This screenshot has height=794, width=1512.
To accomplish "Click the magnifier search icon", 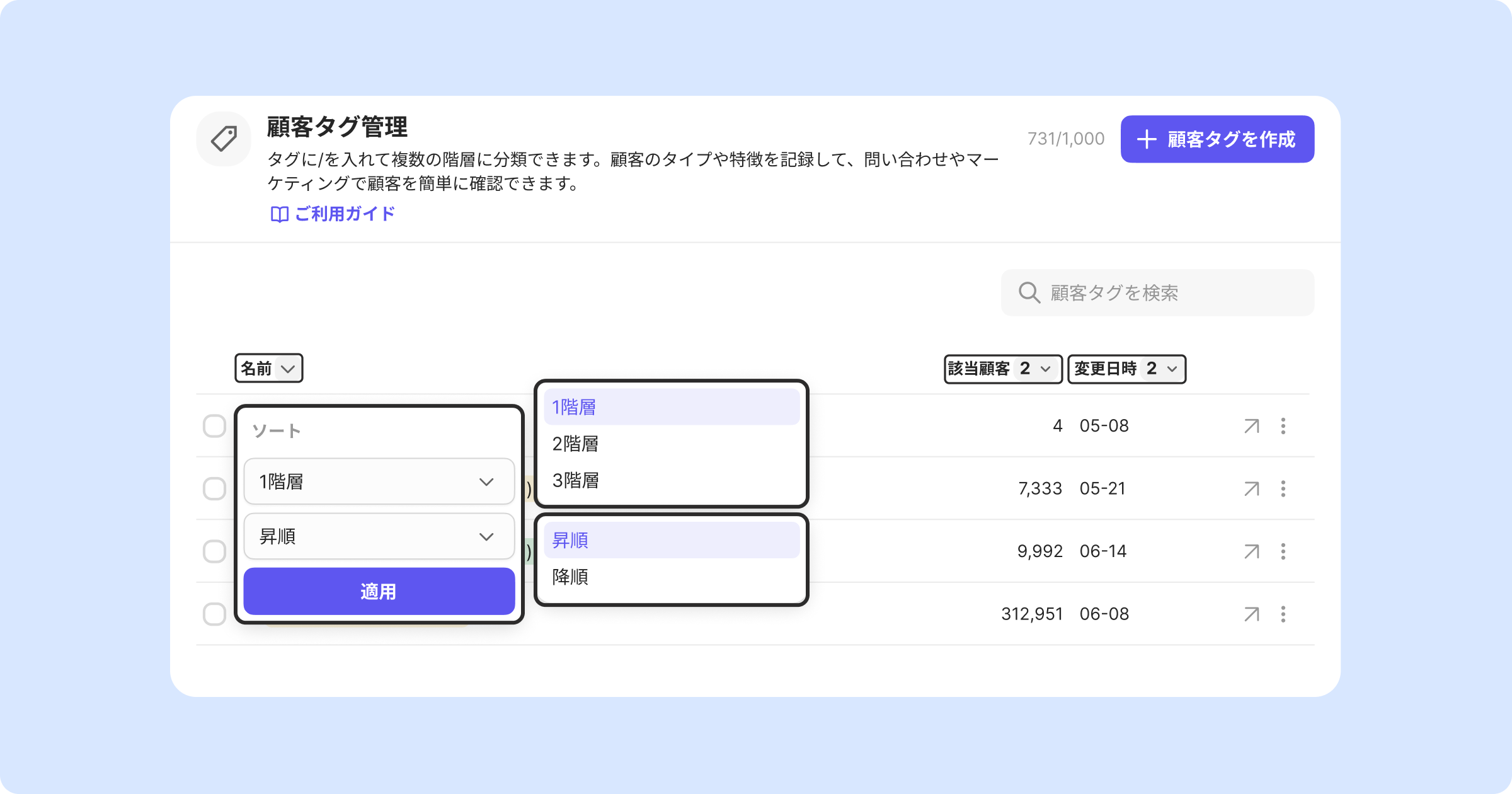I will [1029, 293].
